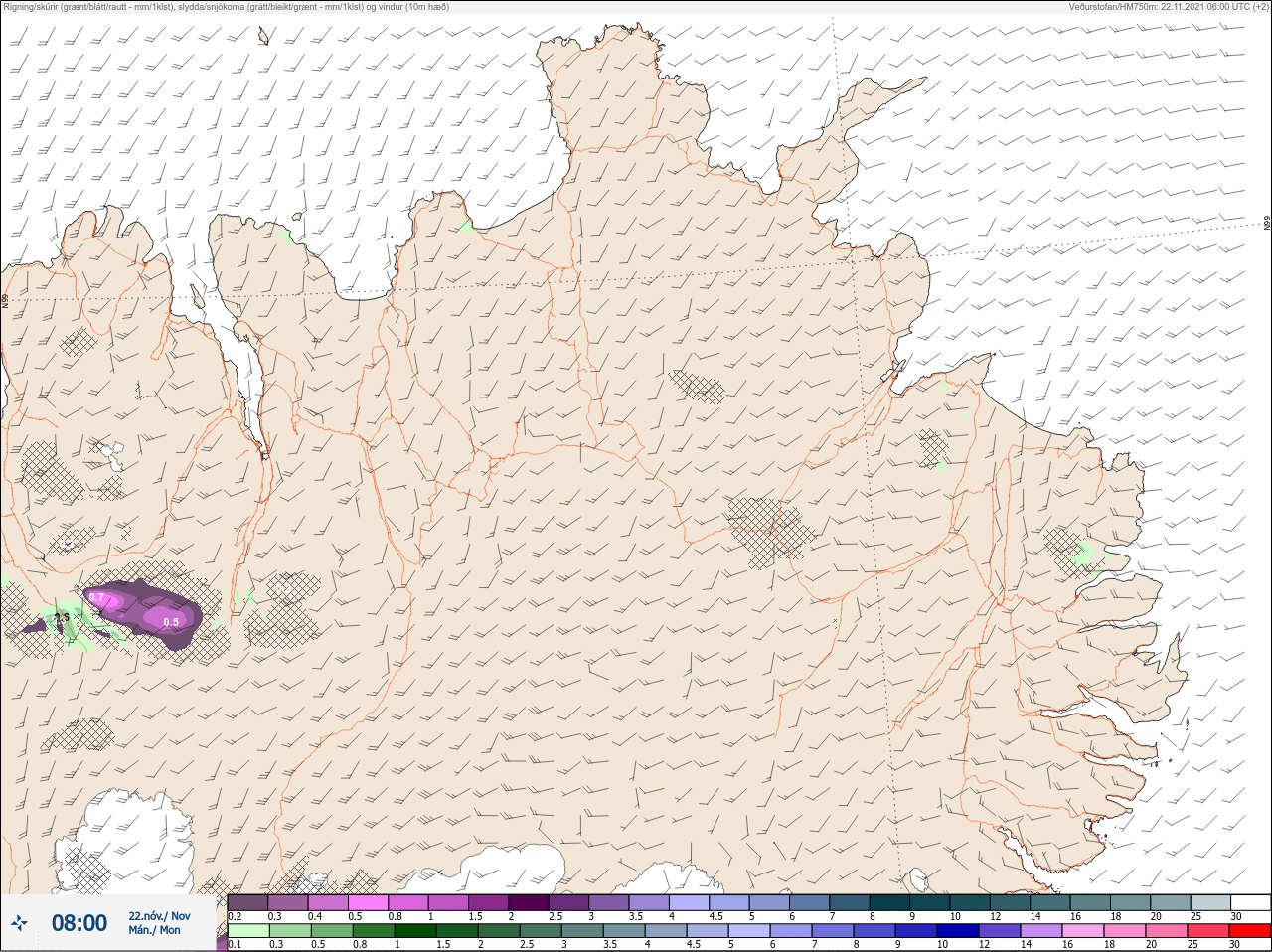Click the 2.5 label on the lower scale
Image resolution: width=1272 pixels, height=952 pixels.
(x=528, y=944)
